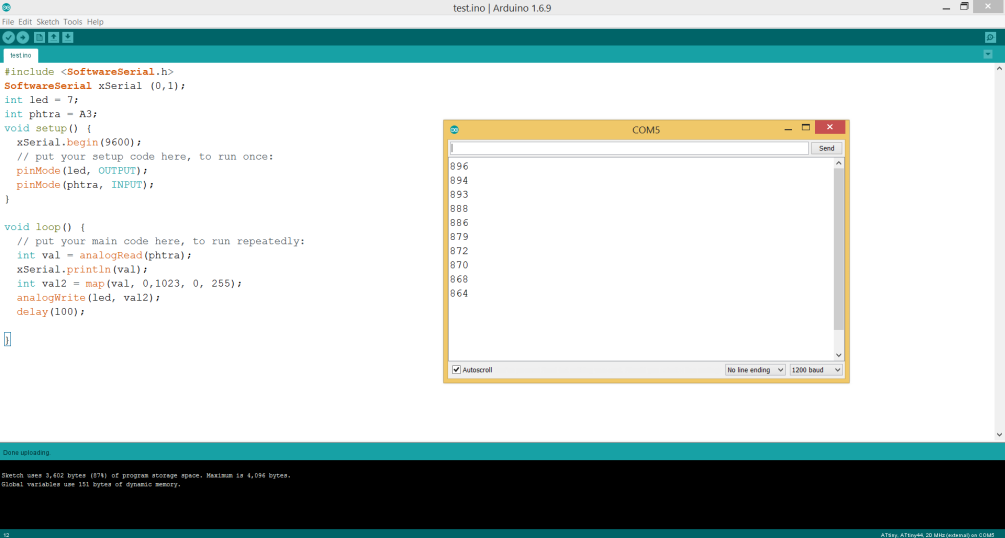
Task: Open the Sketch menu
Action: [47, 22]
